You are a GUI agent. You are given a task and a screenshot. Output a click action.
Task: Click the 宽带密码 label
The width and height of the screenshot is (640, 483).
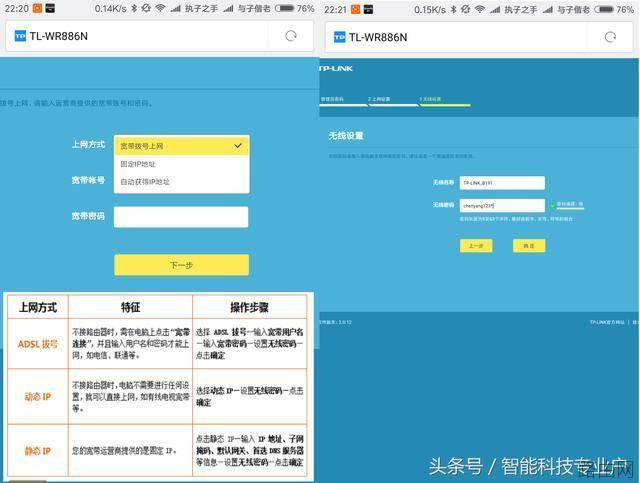[x=88, y=216]
